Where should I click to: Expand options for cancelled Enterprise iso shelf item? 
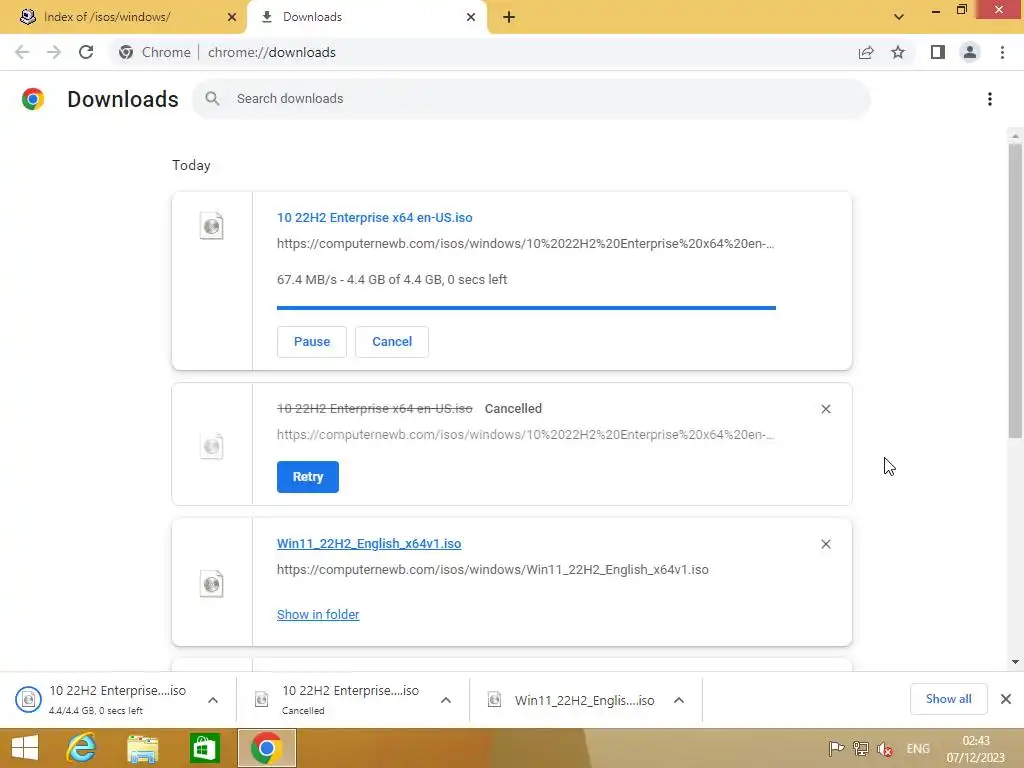[446, 700]
